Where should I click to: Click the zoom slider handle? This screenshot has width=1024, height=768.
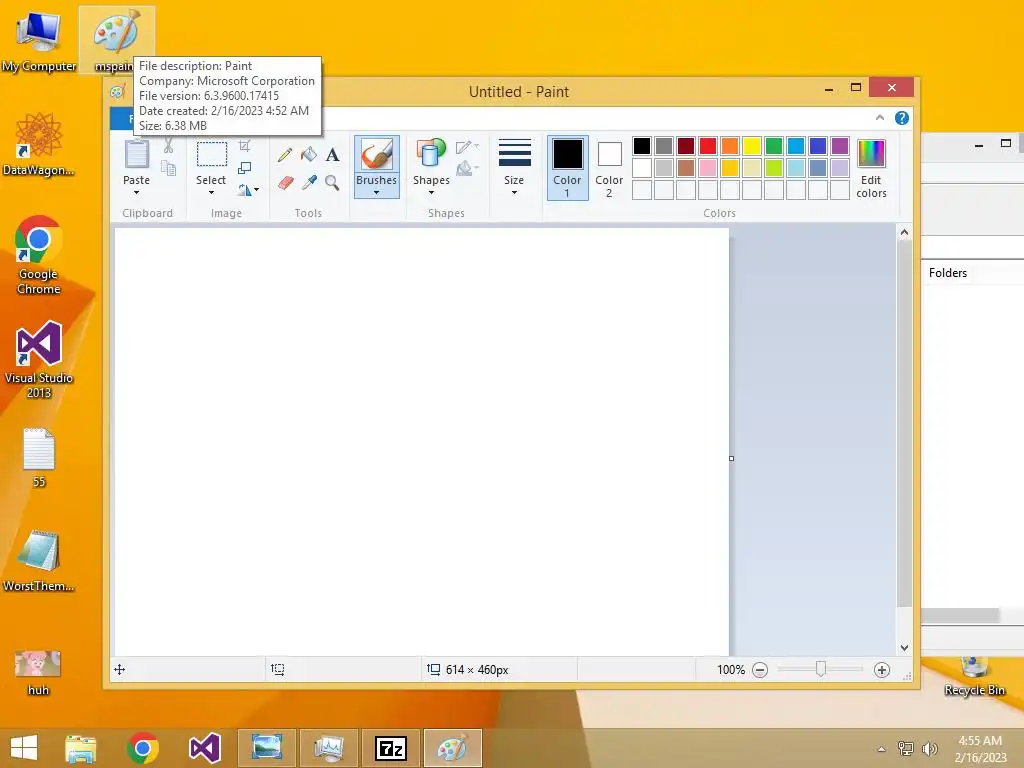coord(821,669)
